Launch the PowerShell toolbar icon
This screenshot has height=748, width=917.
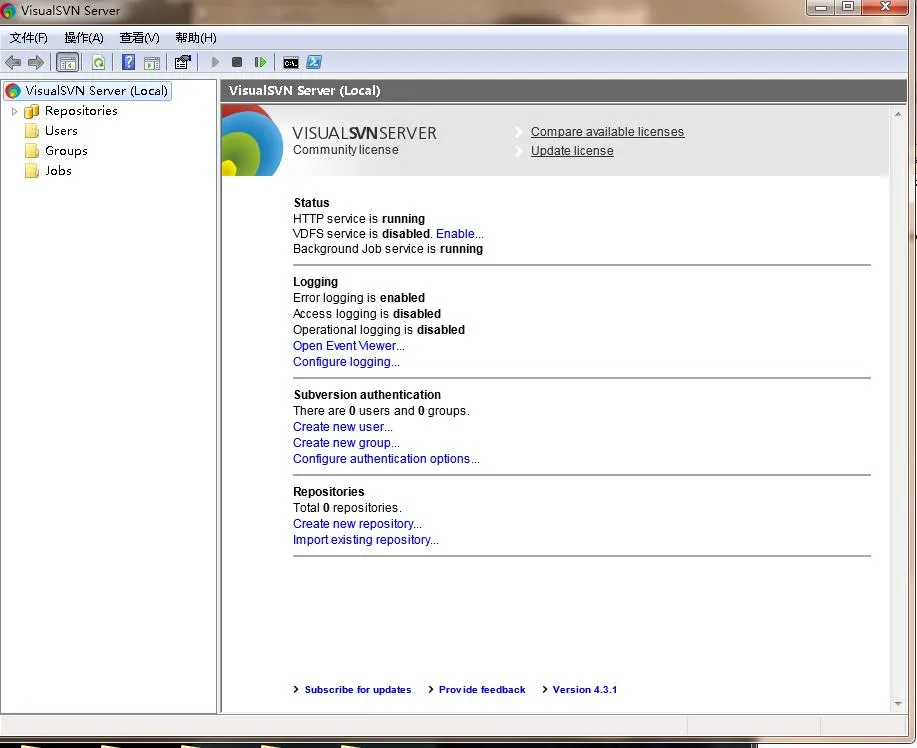click(x=314, y=62)
